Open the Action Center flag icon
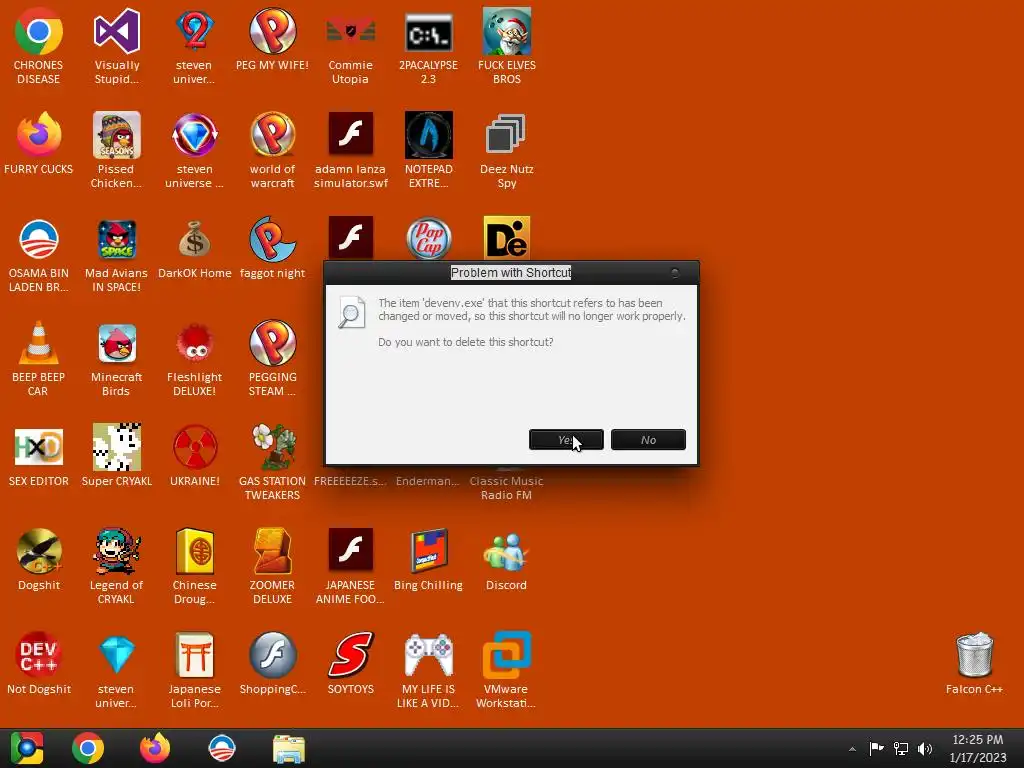 click(876, 748)
